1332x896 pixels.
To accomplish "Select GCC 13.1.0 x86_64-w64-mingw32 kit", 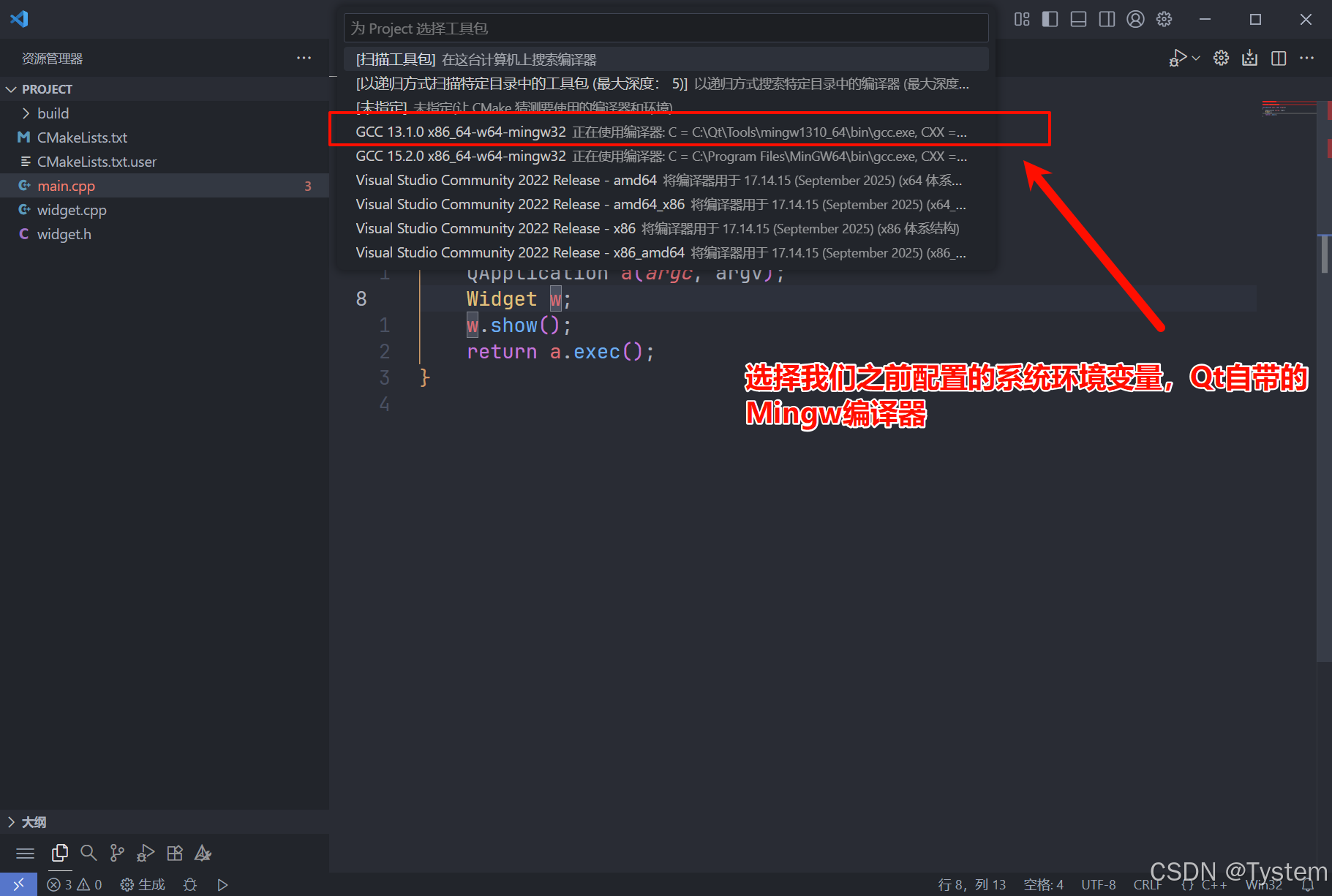I will (666, 132).
